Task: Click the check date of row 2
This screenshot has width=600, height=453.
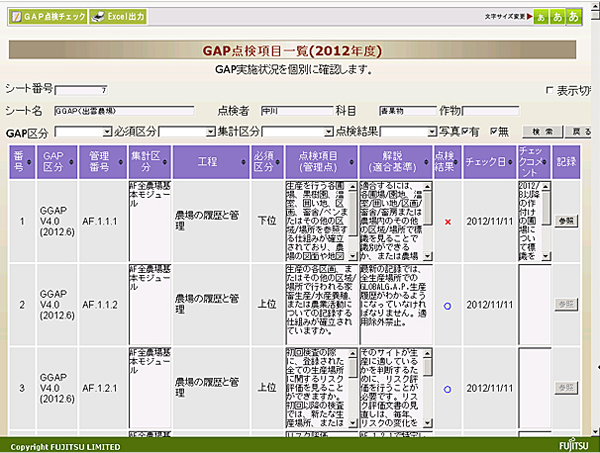Action: [489, 305]
